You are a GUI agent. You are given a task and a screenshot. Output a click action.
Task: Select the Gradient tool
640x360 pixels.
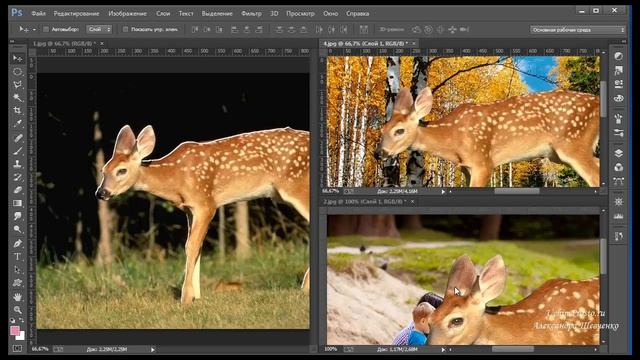pyautogui.click(x=17, y=203)
